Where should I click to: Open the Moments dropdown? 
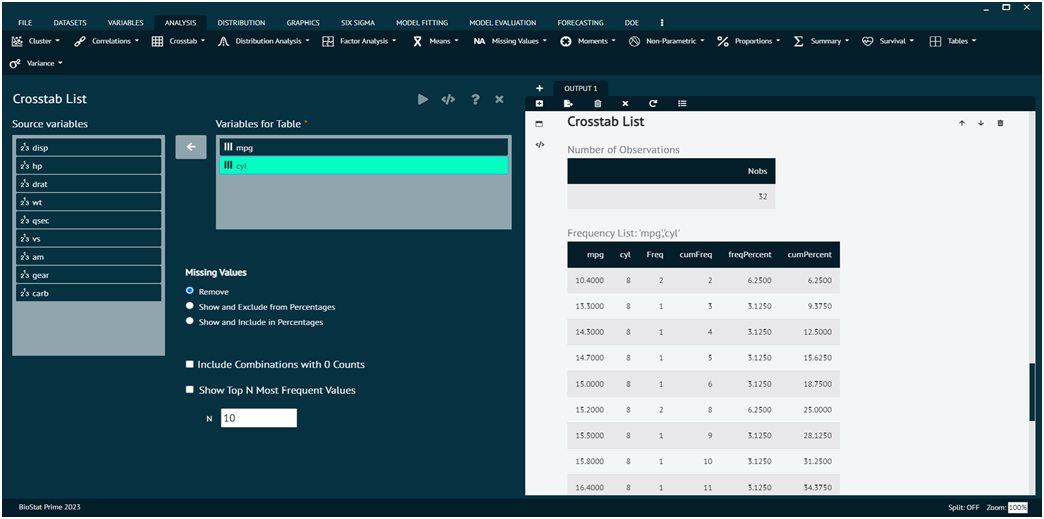587,41
